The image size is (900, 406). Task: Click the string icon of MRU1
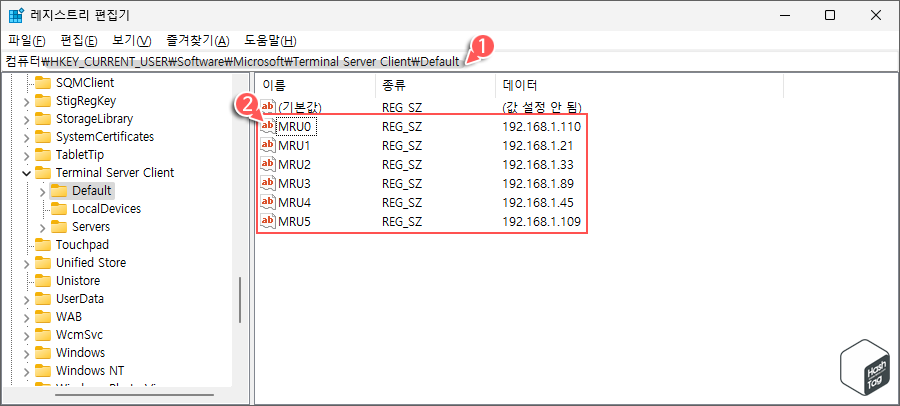coord(268,145)
